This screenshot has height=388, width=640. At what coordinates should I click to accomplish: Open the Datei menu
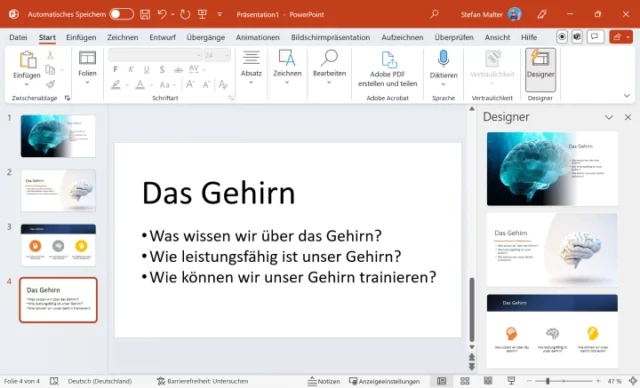click(x=18, y=37)
